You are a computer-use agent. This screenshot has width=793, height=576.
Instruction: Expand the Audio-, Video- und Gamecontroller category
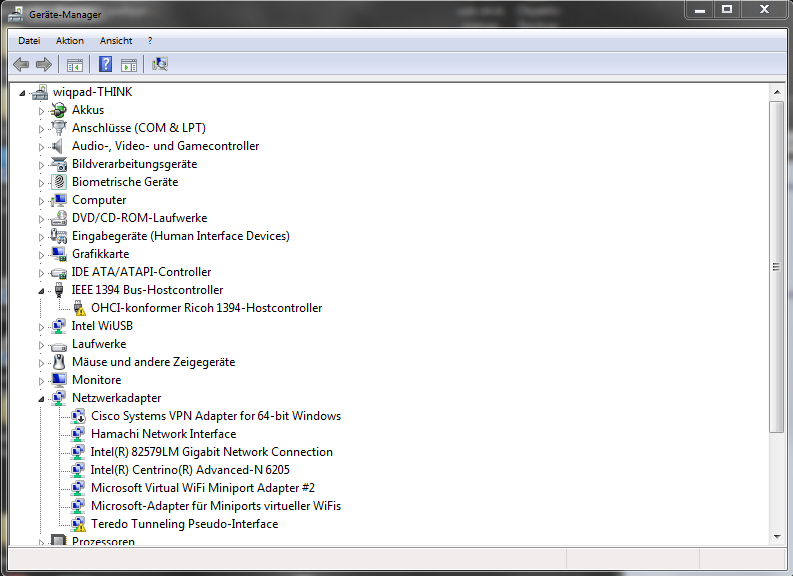click(41, 147)
